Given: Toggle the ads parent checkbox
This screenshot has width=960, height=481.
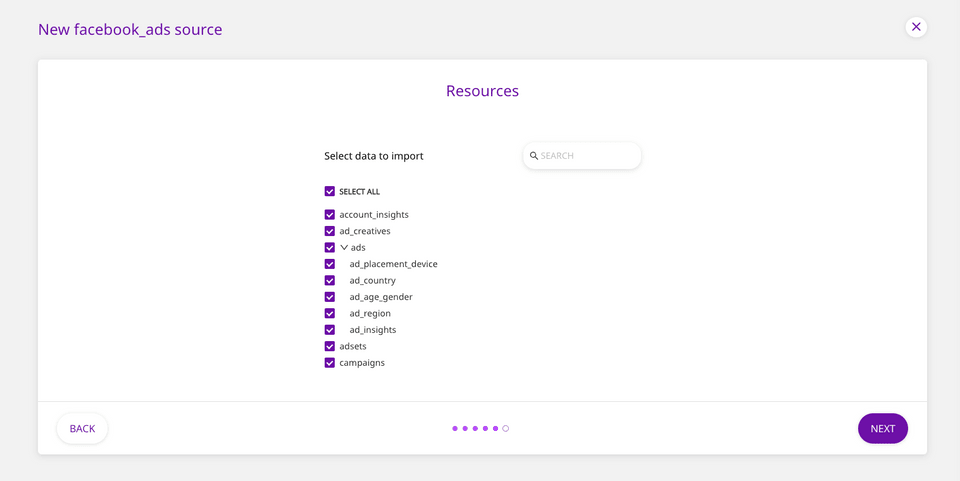Looking at the screenshot, I should click(x=330, y=247).
